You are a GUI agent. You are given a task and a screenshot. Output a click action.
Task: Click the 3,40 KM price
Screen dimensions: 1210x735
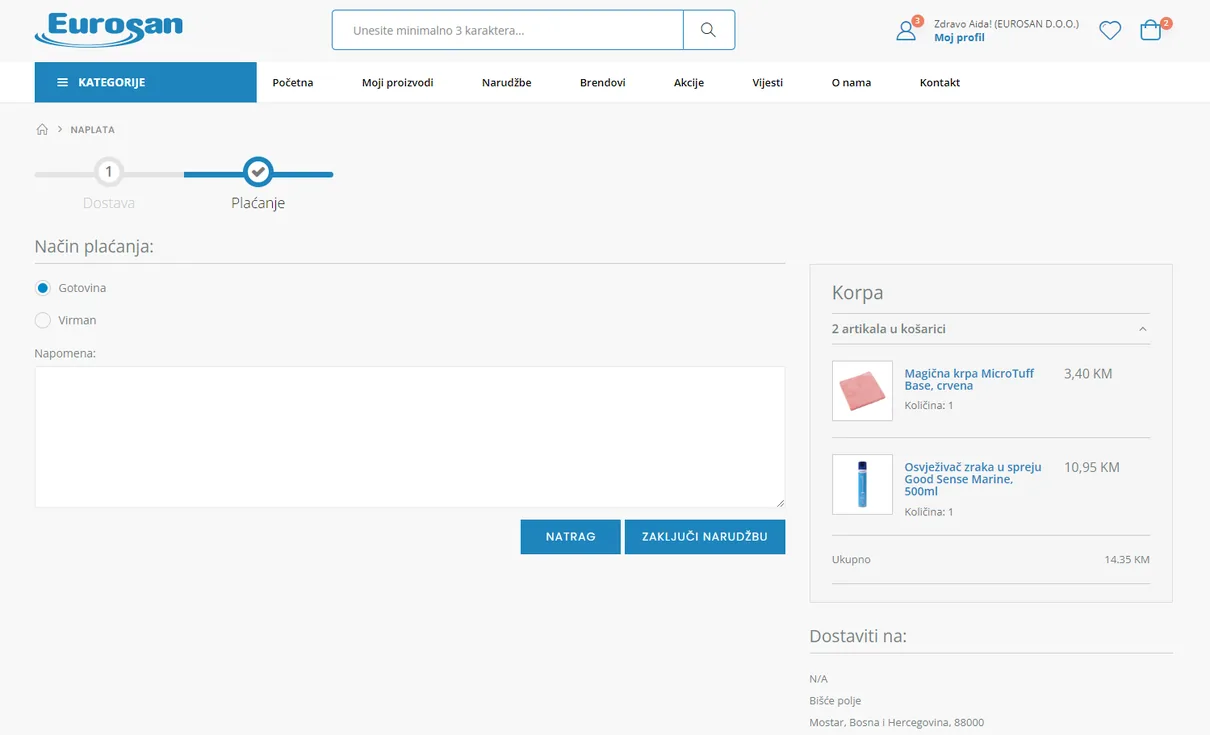coord(1088,374)
